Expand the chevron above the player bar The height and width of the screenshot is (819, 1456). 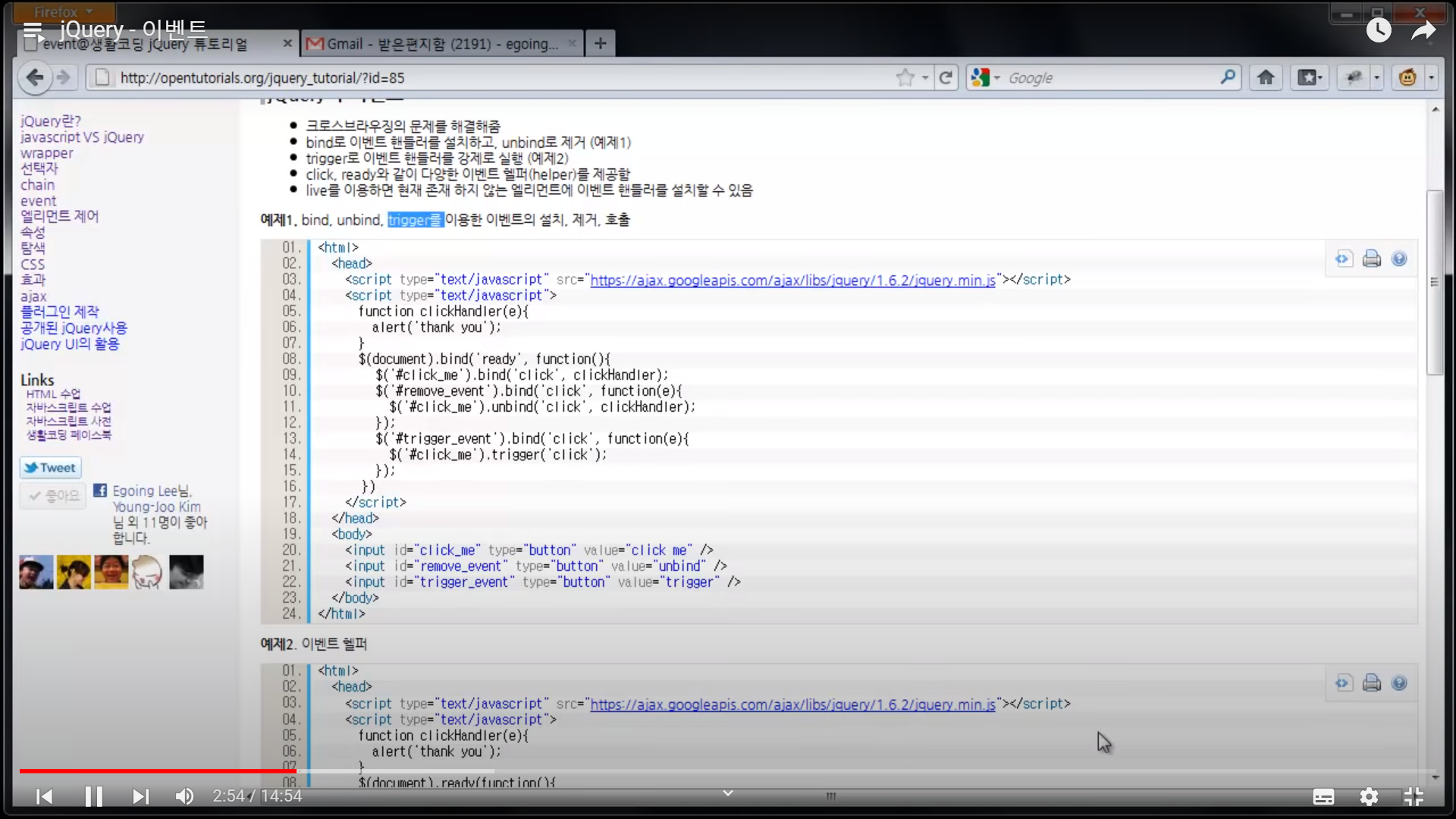point(727,792)
